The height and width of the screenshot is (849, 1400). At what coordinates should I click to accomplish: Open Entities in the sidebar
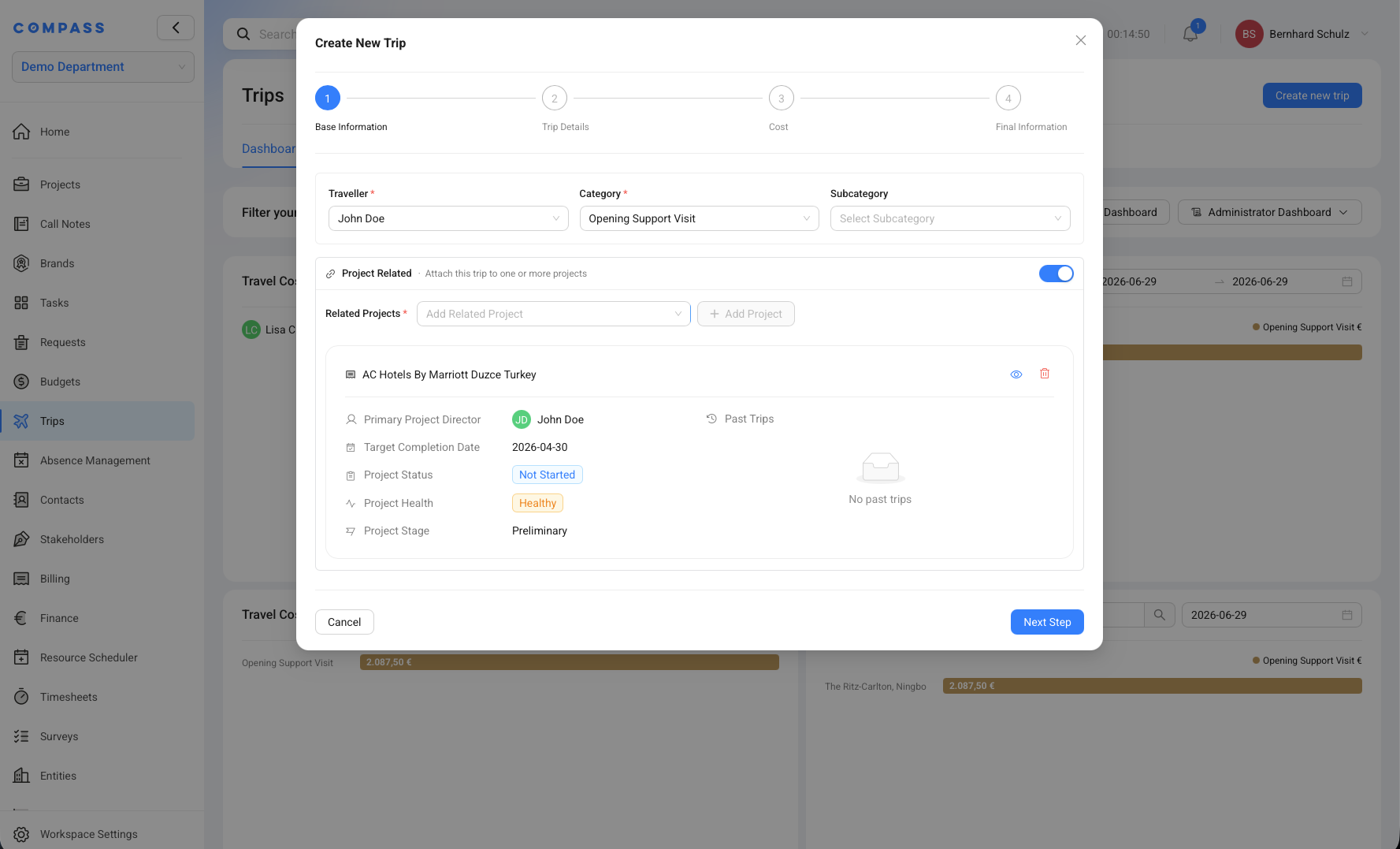pyautogui.click(x=97, y=776)
